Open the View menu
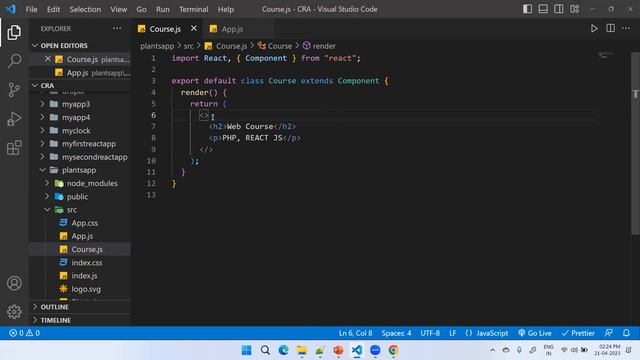This screenshot has height=360, width=640. [118, 9]
